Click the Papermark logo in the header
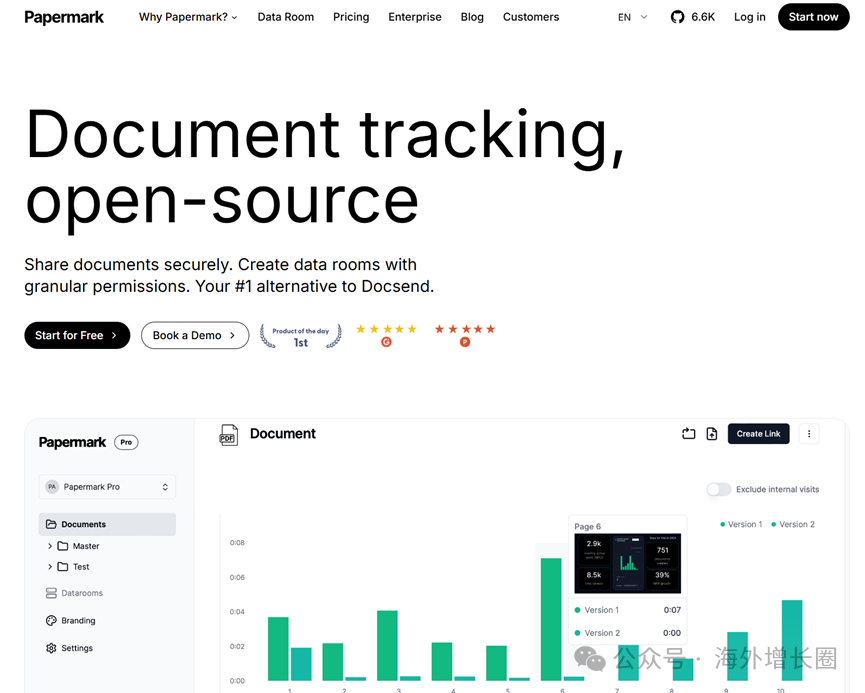 point(64,18)
